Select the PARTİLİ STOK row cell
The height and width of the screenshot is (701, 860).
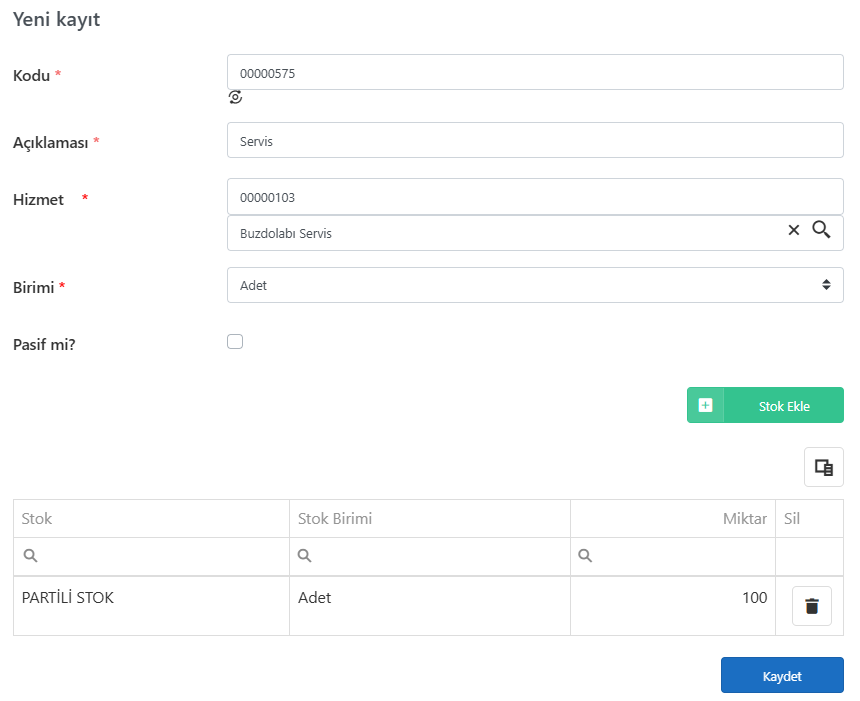pyautogui.click(x=151, y=606)
